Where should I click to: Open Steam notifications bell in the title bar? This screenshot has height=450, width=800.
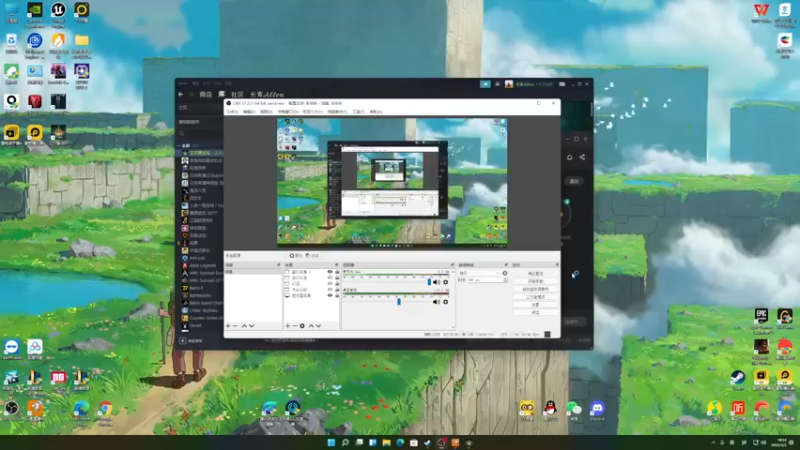[x=497, y=84]
